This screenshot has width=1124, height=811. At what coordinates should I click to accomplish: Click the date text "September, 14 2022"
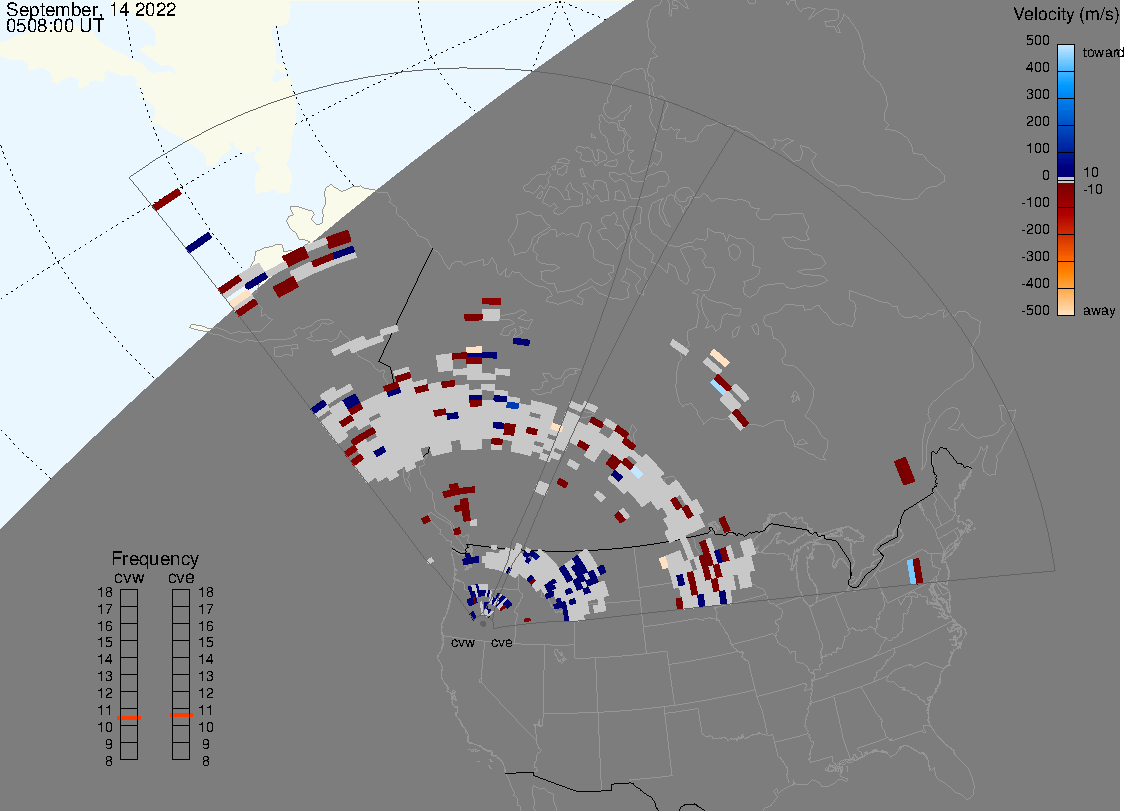[x=91, y=9]
